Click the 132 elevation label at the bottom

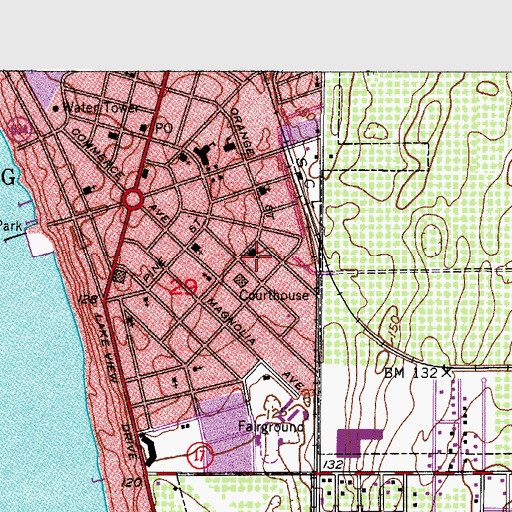point(333,464)
